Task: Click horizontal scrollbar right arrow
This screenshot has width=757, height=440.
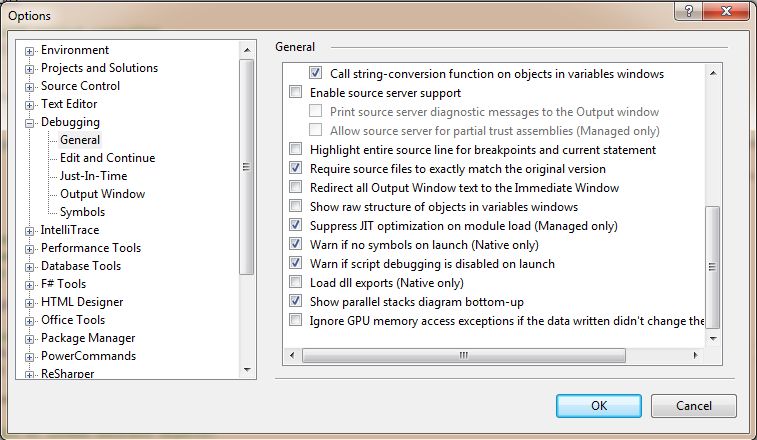Action: click(x=695, y=355)
